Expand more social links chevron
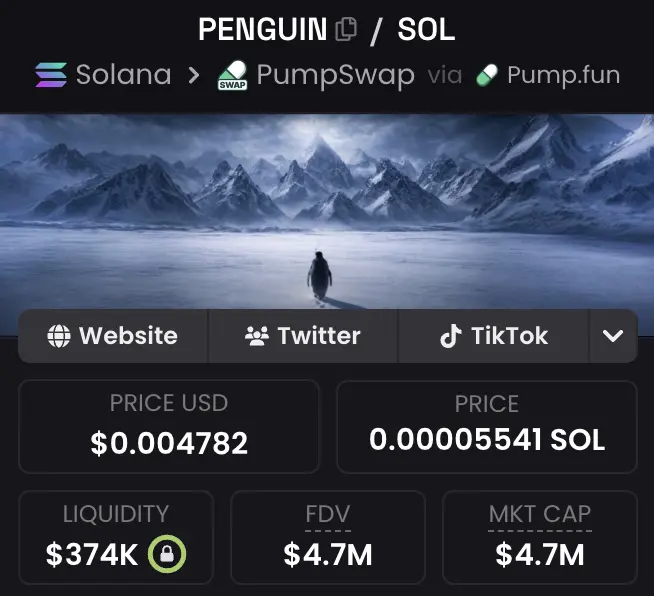 613,336
